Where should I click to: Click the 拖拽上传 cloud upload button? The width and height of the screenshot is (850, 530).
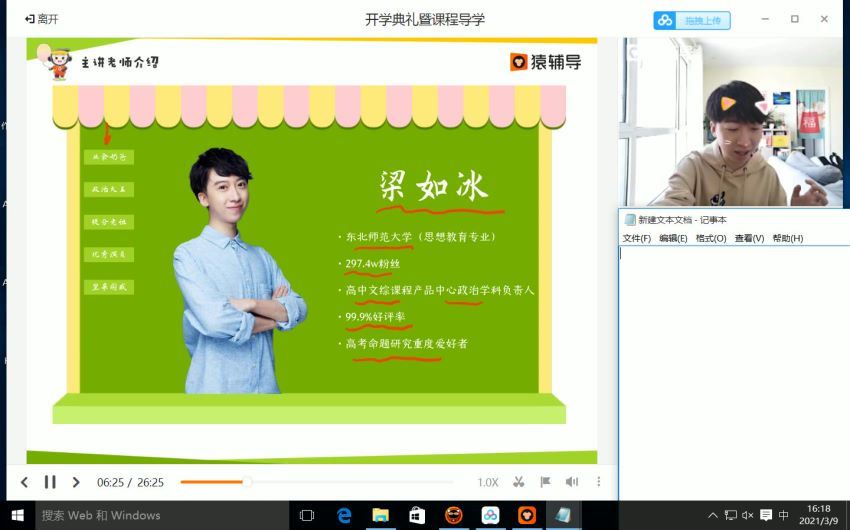coord(692,21)
